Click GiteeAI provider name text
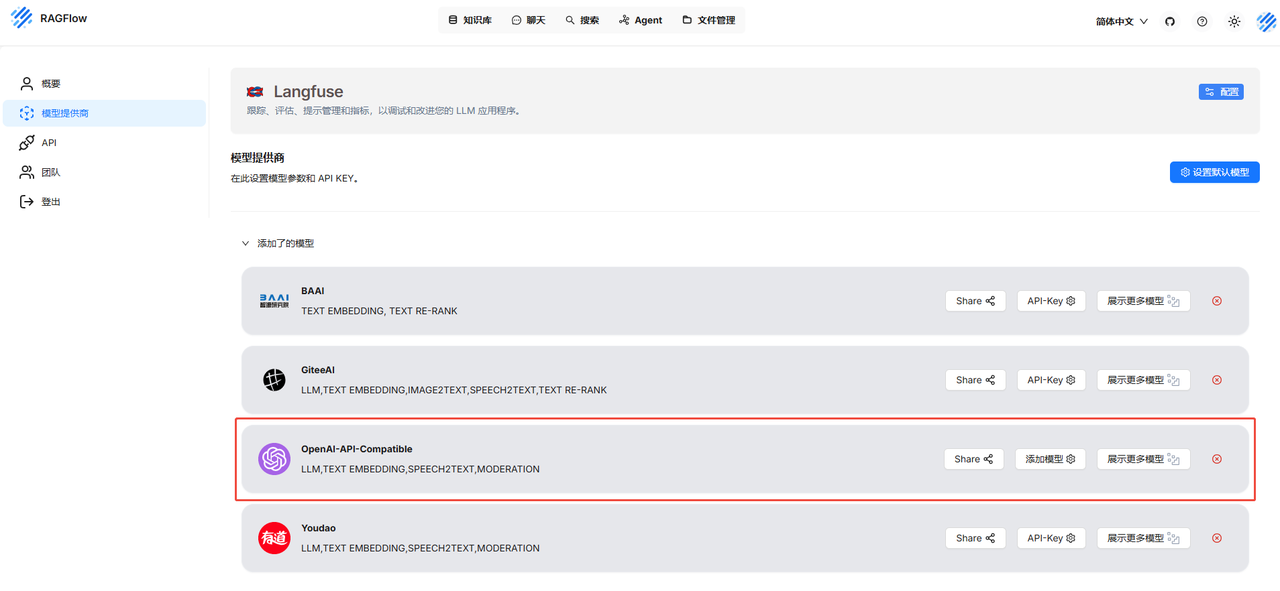Screen dimensions: 1280x591 coord(318,370)
